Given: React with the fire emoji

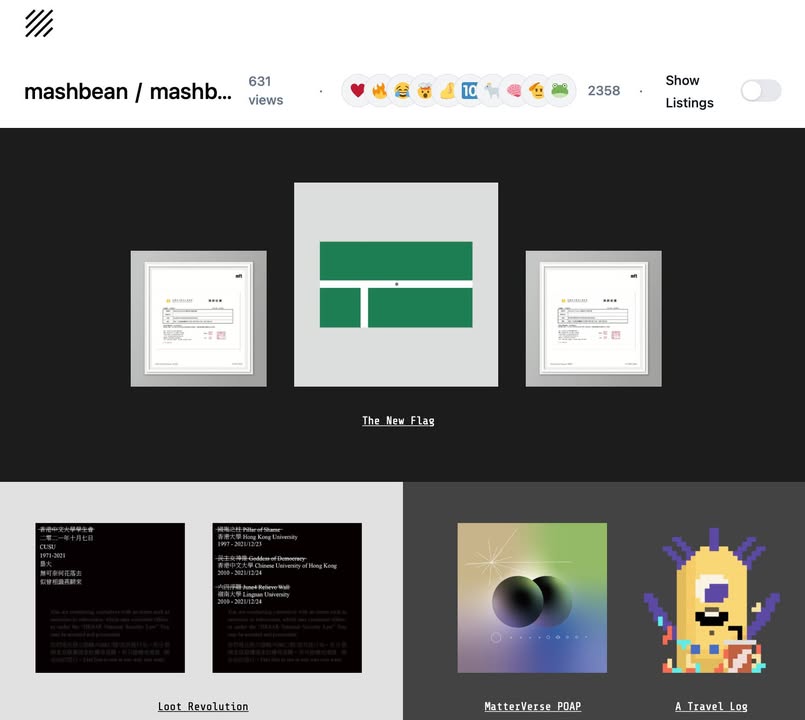Looking at the screenshot, I should coord(380,91).
